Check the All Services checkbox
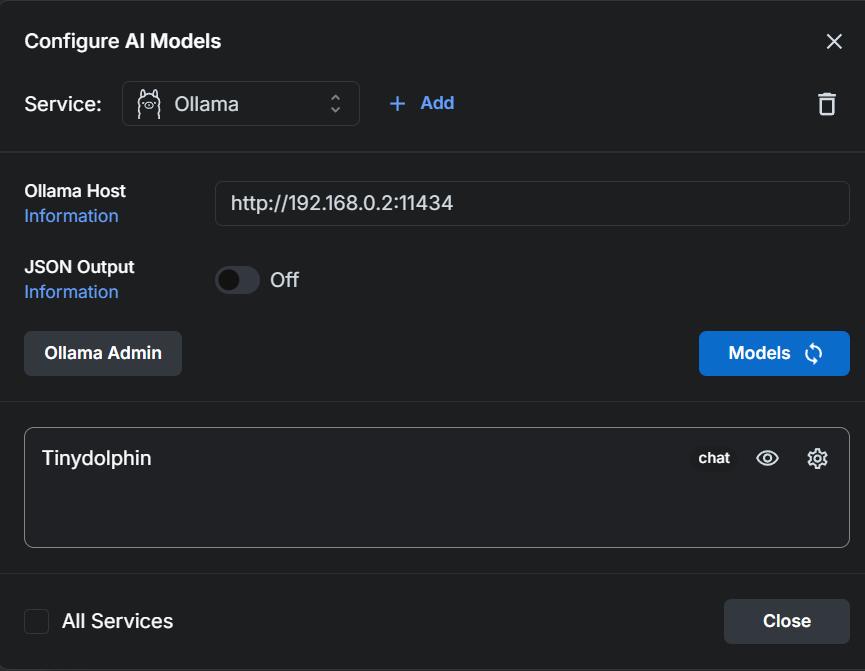The width and height of the screenshot is (865, 671). coord(37,621)
